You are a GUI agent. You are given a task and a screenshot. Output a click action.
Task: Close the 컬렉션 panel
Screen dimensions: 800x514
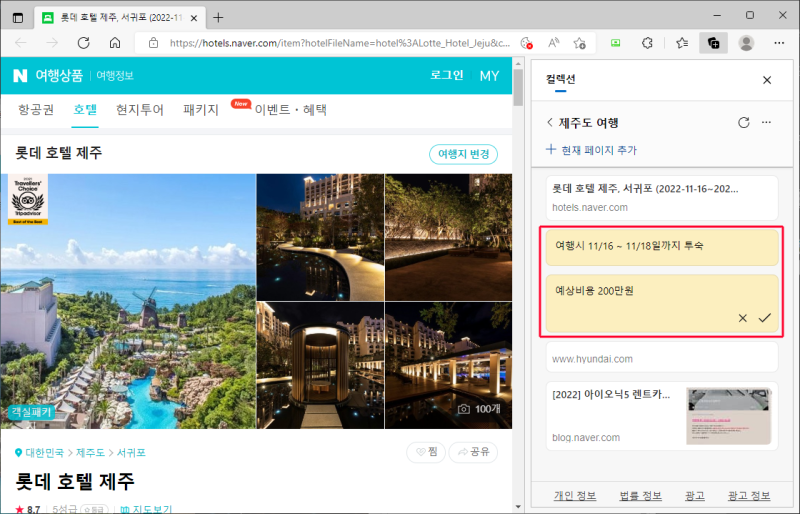pos(767,80)
